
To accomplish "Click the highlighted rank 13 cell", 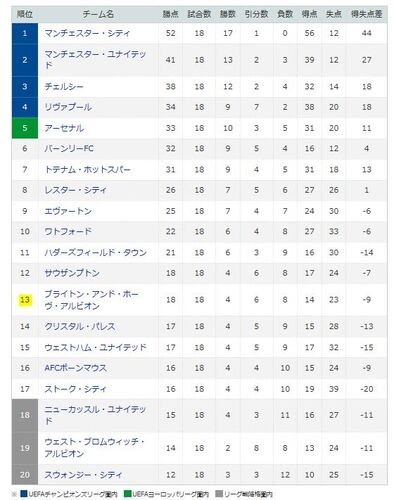I will [25, 300].
